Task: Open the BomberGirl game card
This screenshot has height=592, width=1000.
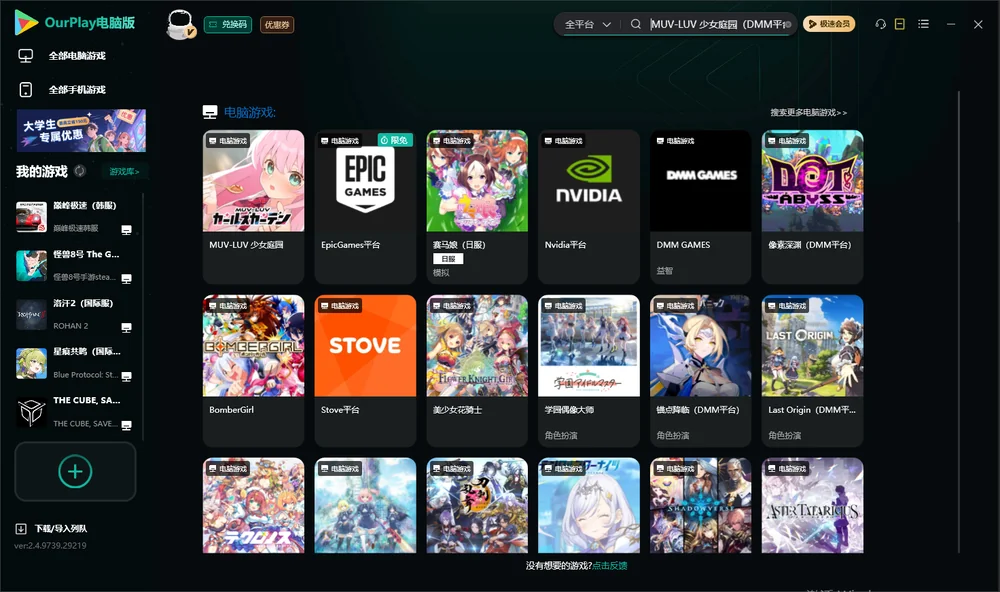Action: (253, 371)
